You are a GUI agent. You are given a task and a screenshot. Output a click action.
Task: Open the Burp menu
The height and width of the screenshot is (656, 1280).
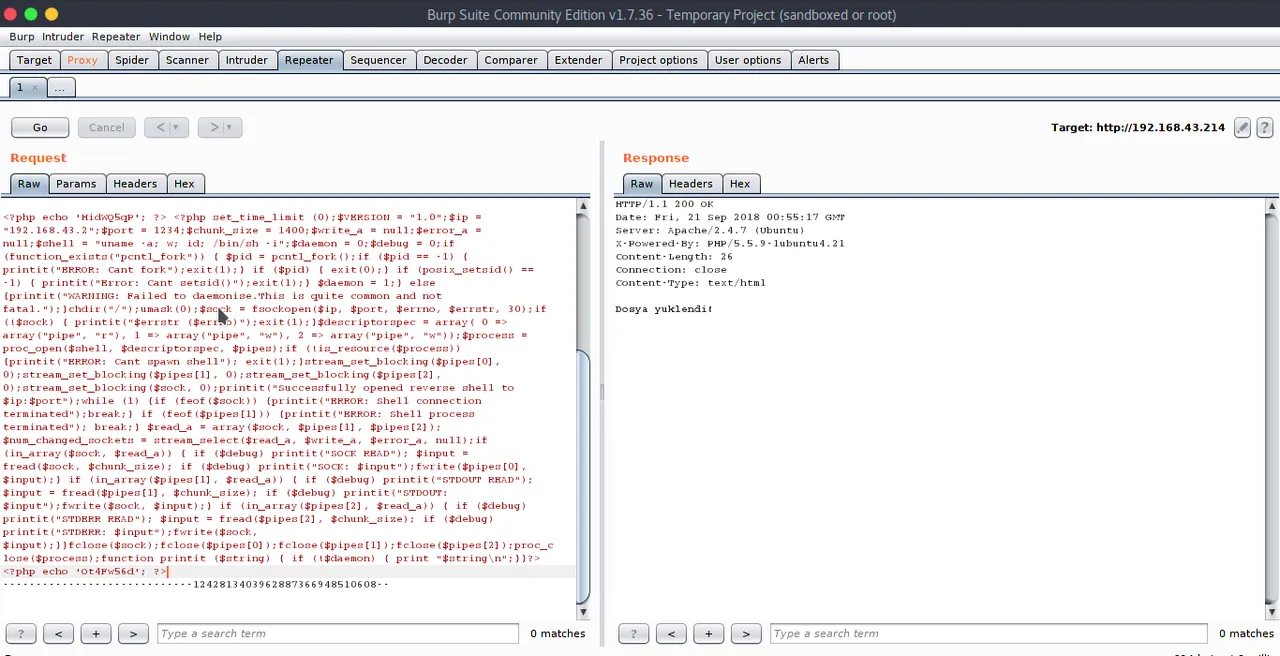coord(22,37)
